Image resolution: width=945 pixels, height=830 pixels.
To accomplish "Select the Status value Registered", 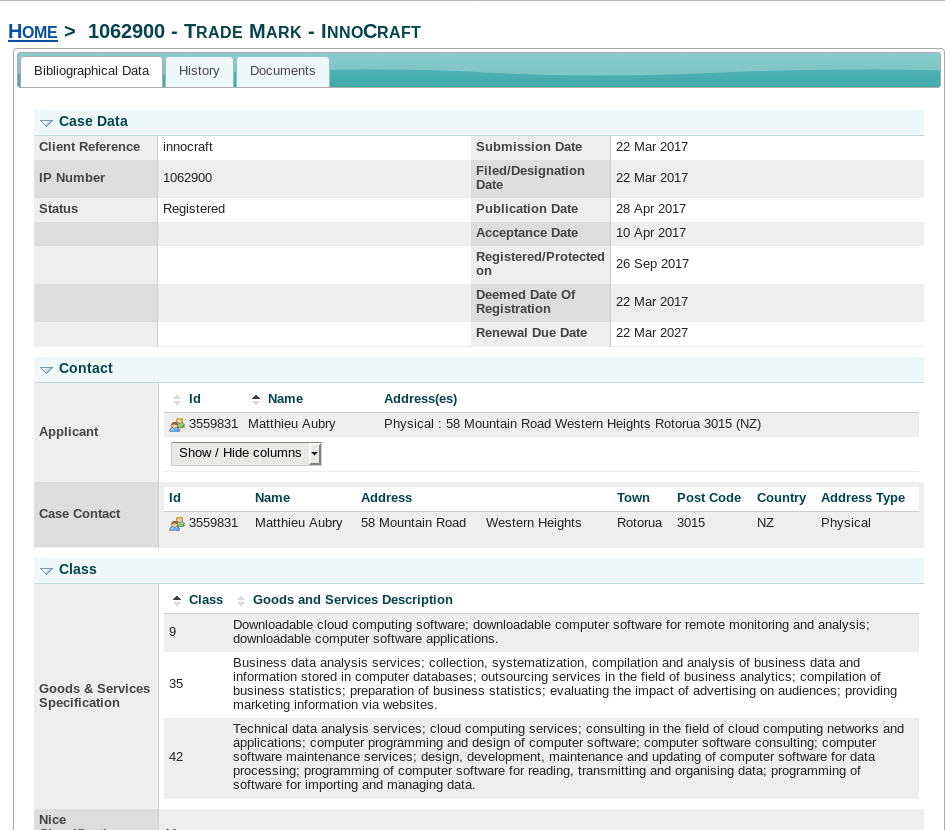I will coord(194,209).
